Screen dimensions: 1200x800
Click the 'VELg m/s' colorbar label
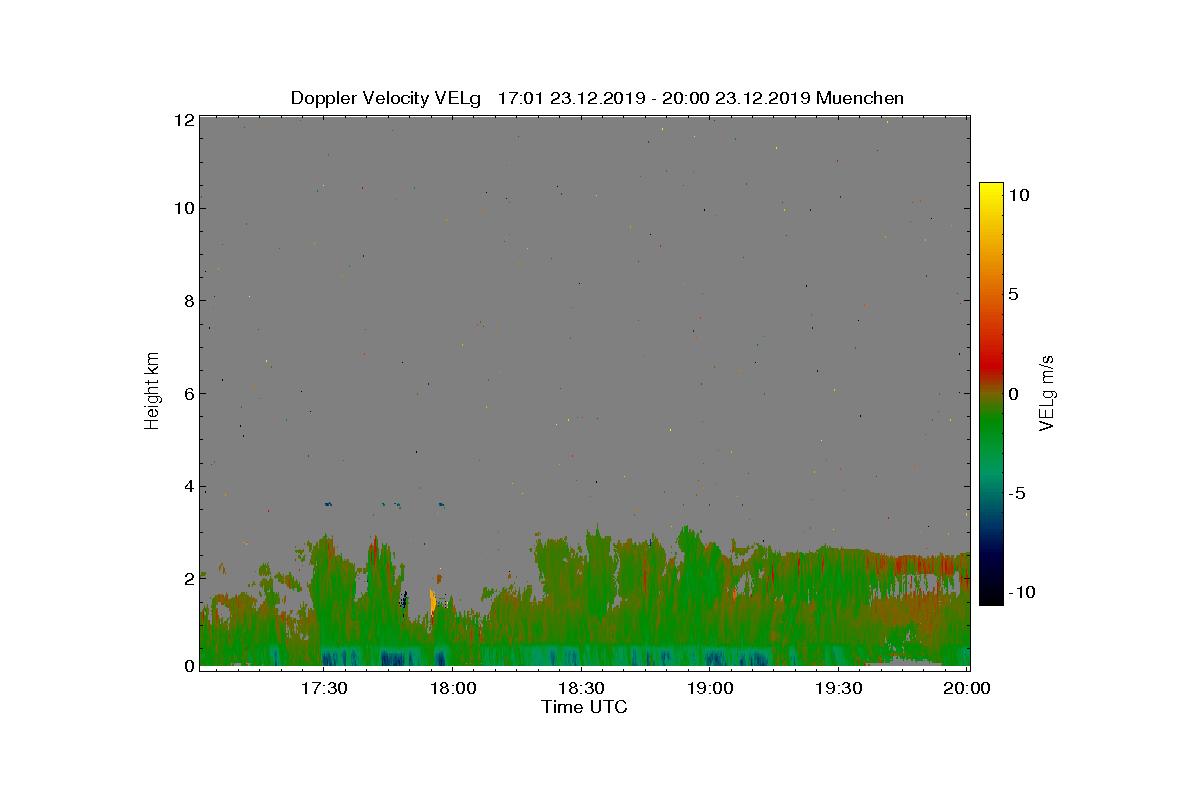(1048, 392)
